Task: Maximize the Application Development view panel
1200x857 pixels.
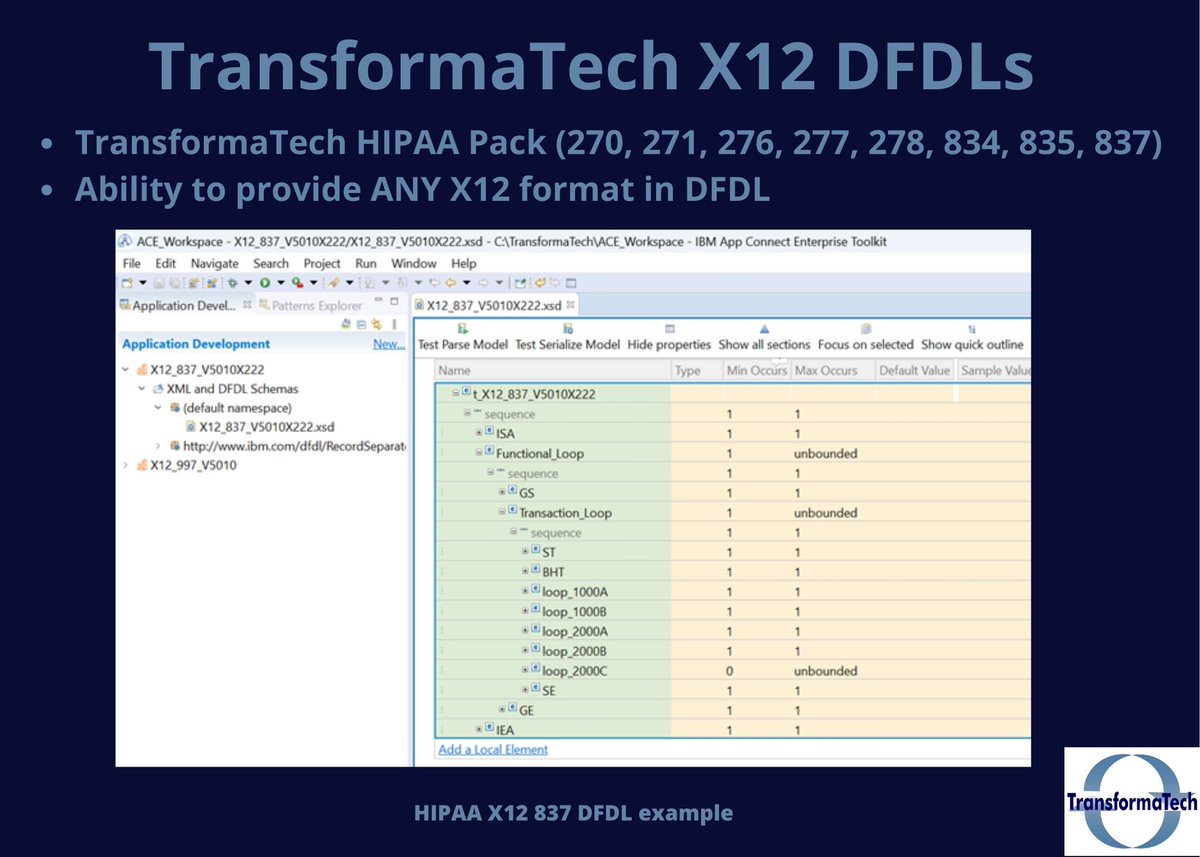Action: pyautogui.click(x=394, y=303)
